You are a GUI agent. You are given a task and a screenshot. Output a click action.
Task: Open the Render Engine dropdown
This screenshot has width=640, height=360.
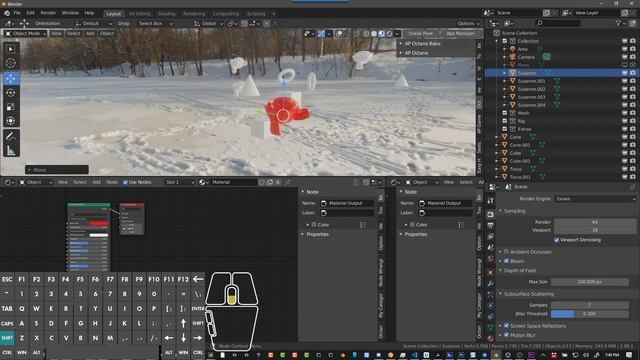point(595,199)
